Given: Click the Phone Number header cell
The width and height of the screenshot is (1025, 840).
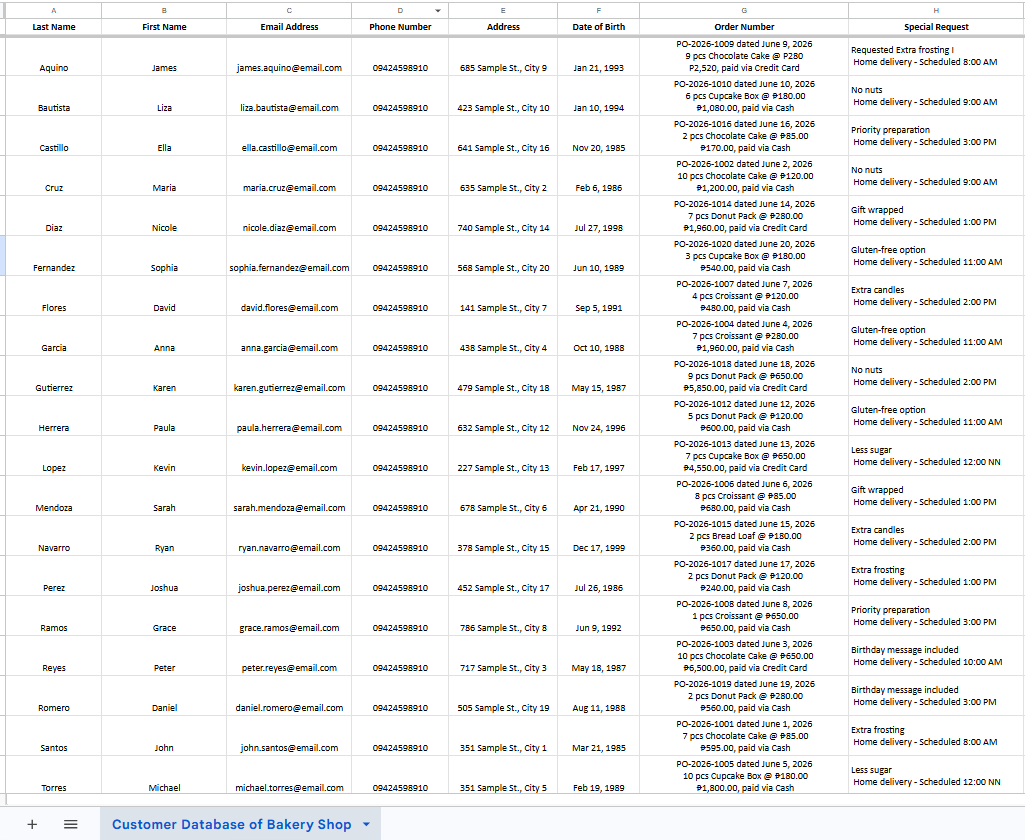Looking at the screenshot, I should pos(400,27).
